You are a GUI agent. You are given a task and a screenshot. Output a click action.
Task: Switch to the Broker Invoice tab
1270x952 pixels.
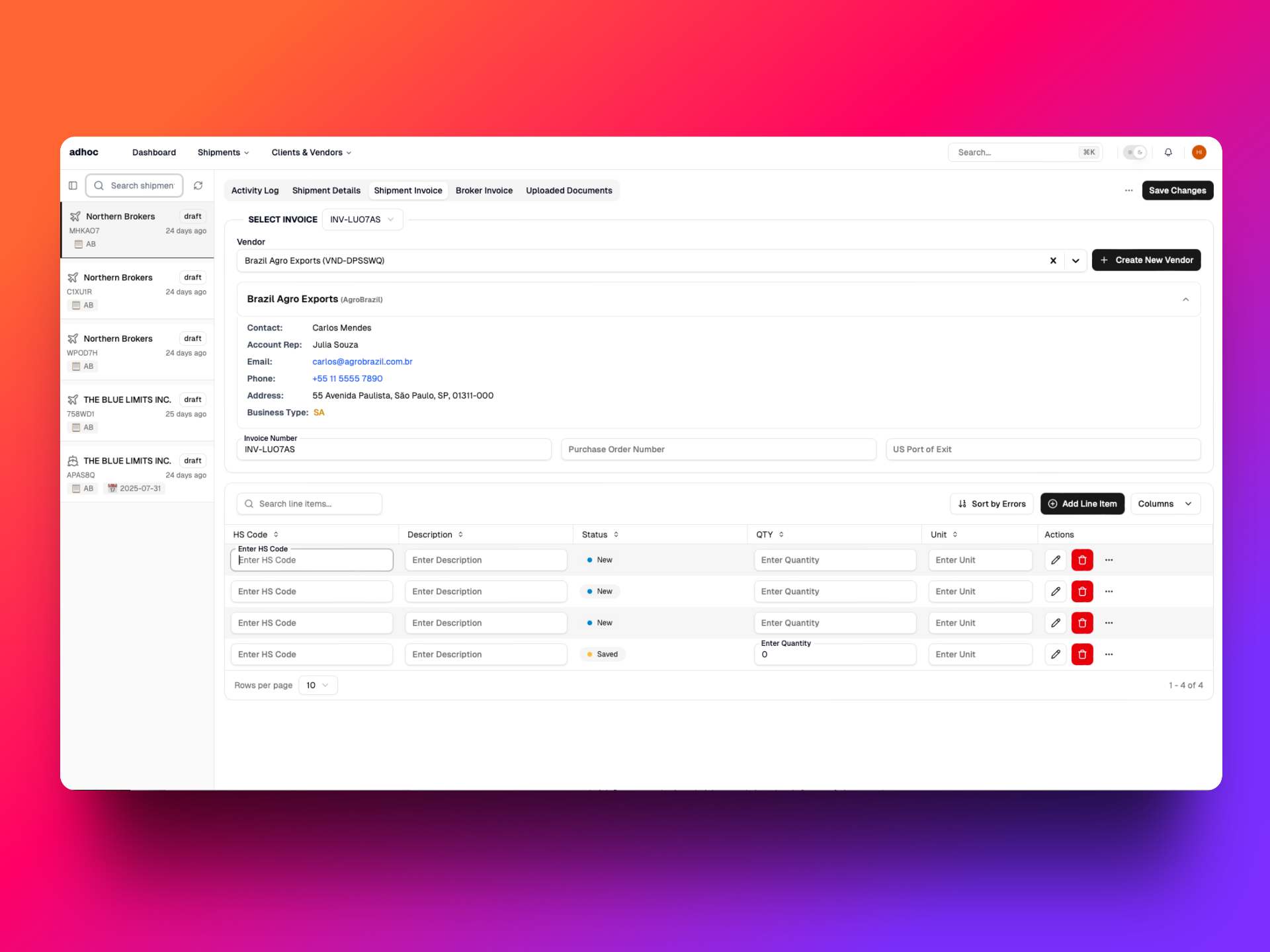pyautogui.click(x=484, y=190)
